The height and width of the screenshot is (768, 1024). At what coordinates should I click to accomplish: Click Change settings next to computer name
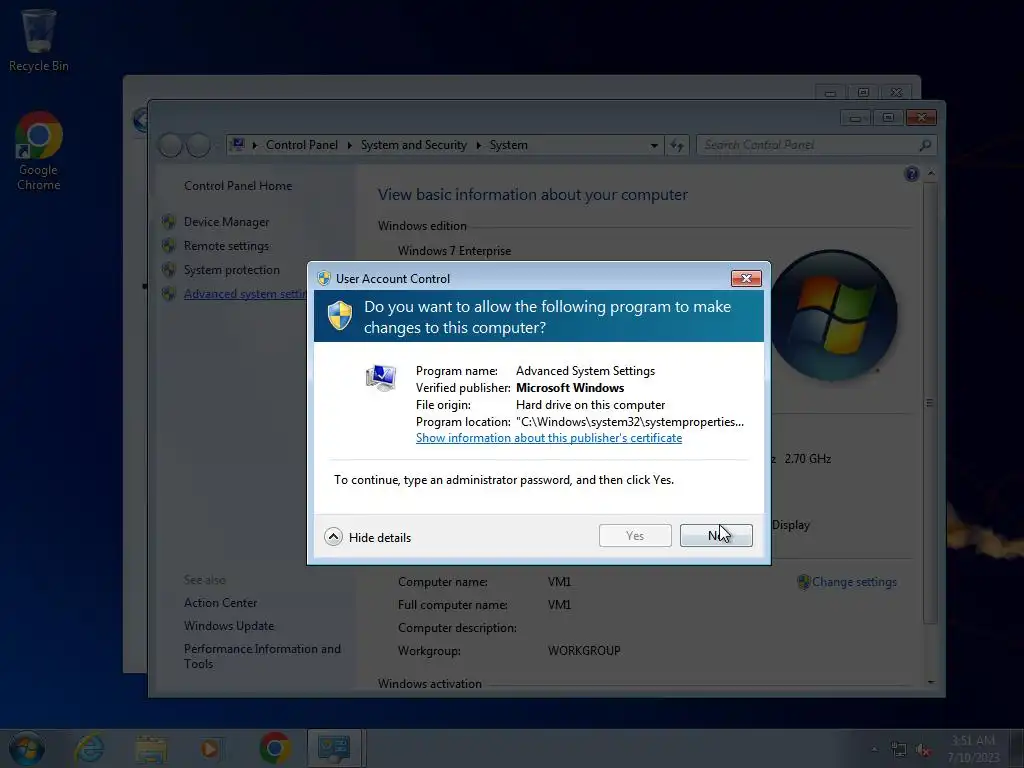pyautogui.click(x=854, y=582)
